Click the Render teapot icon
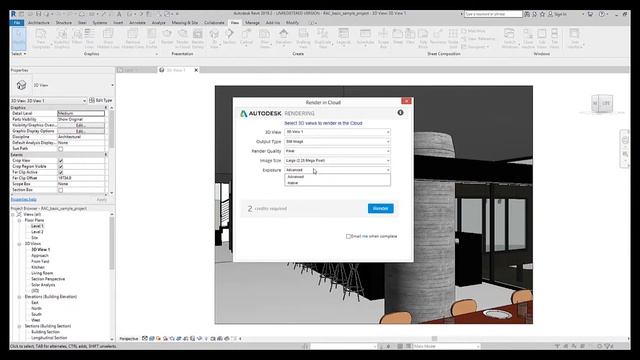Screen dimensions: 640x360 pos(167,37)
